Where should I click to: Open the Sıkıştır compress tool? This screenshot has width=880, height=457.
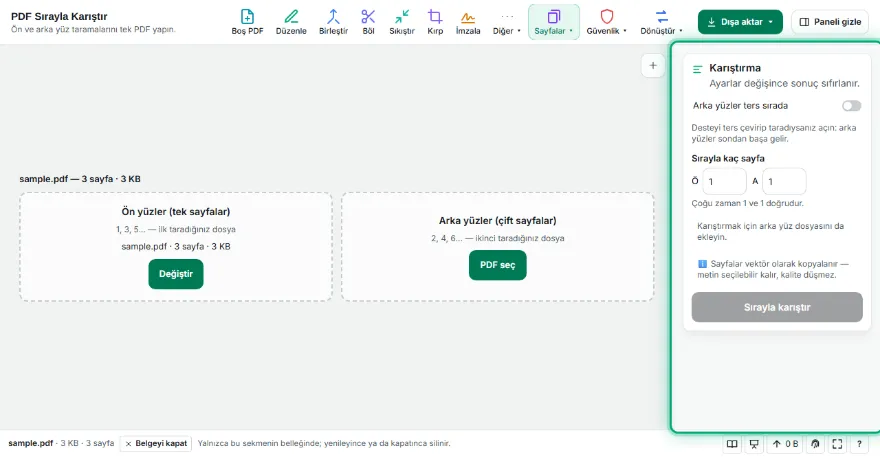click(402, 22)
